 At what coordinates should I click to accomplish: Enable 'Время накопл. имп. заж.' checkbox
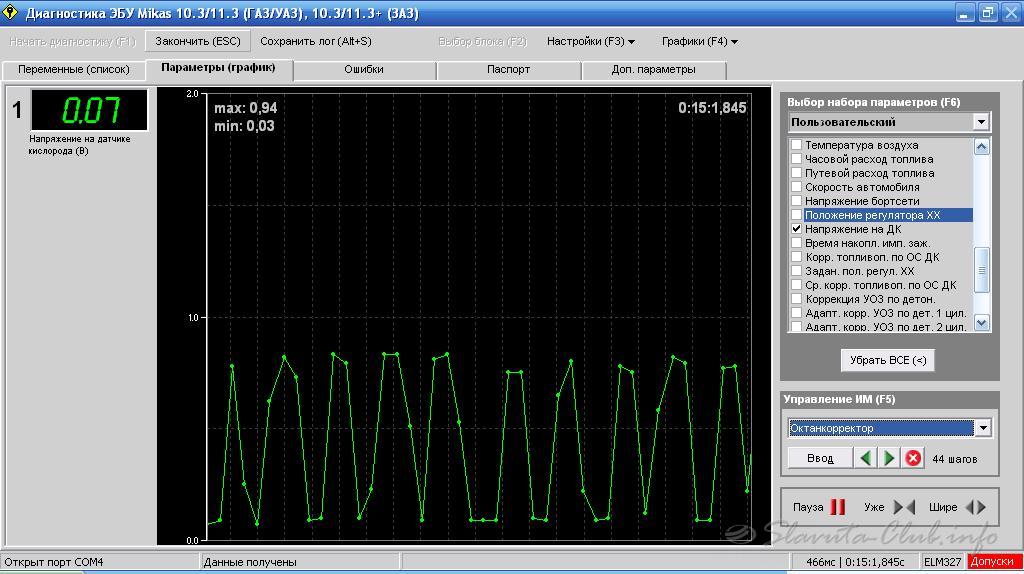point(796,243)
